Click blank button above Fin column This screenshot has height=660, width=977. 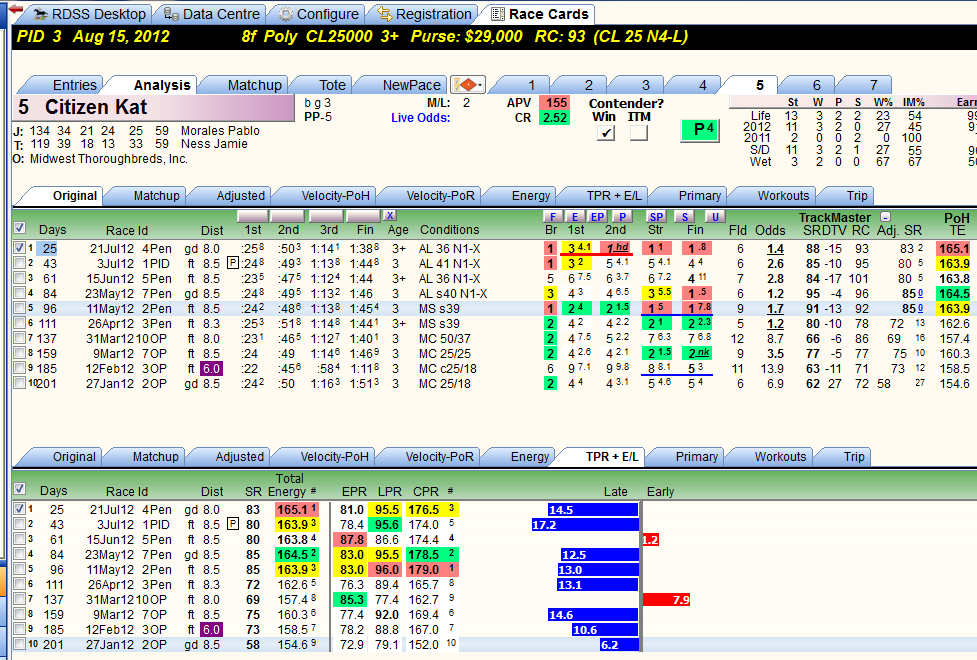pyautogui.click(x=363, y=216)
